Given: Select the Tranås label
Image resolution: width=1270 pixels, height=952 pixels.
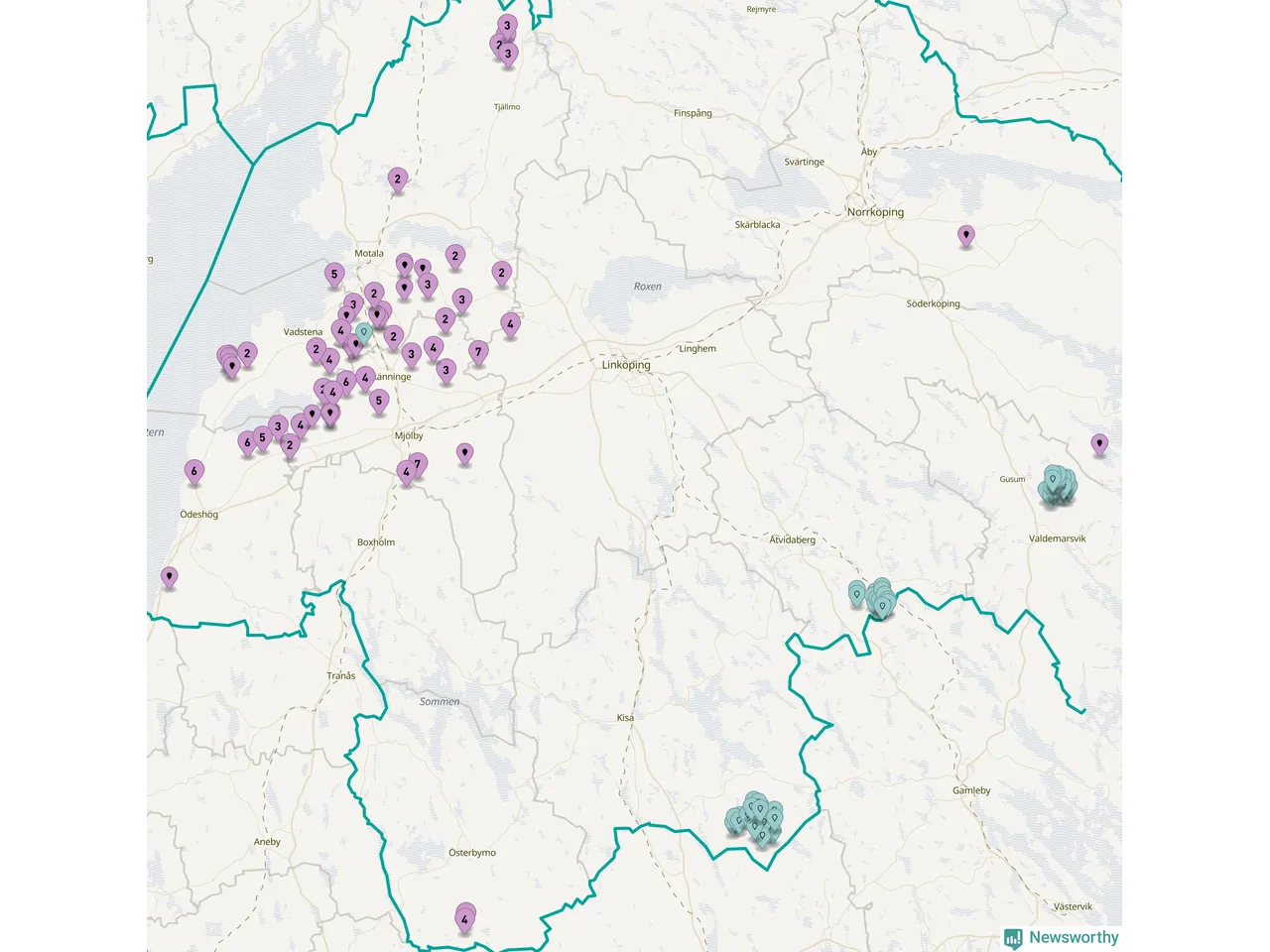Looking at the screenshot, I should [340, 676].
